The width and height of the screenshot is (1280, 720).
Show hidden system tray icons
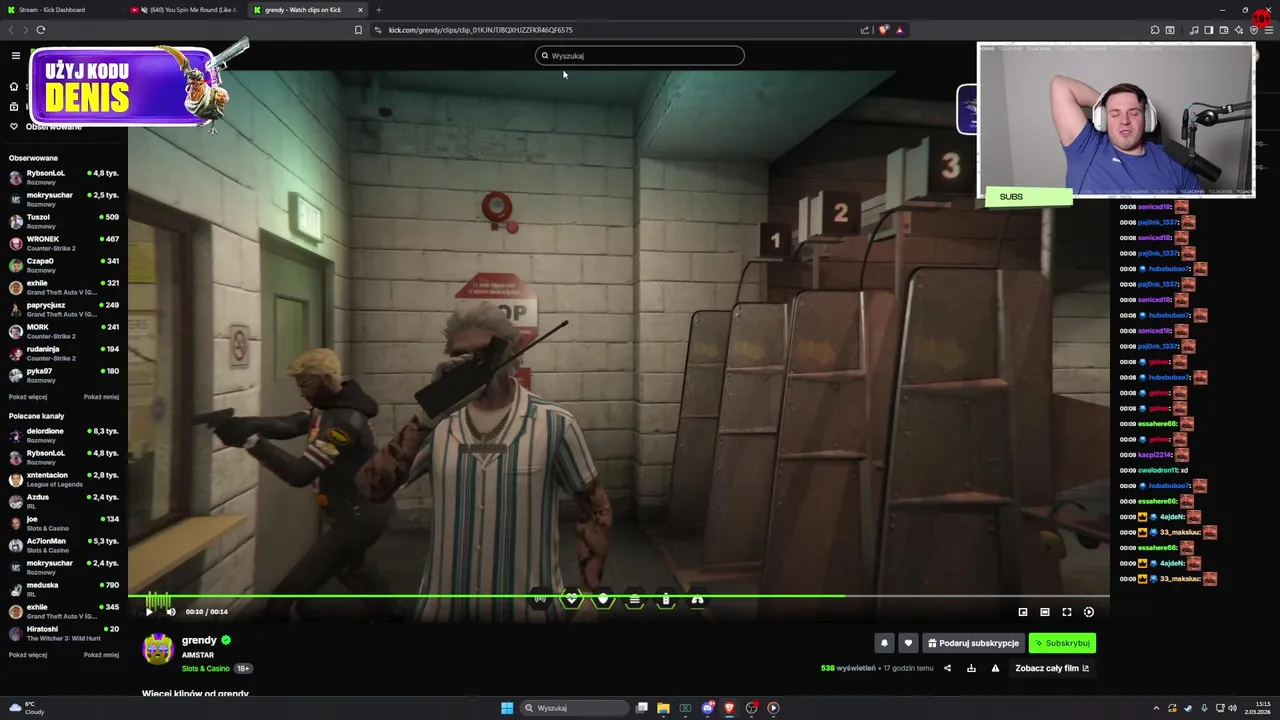1156,708
